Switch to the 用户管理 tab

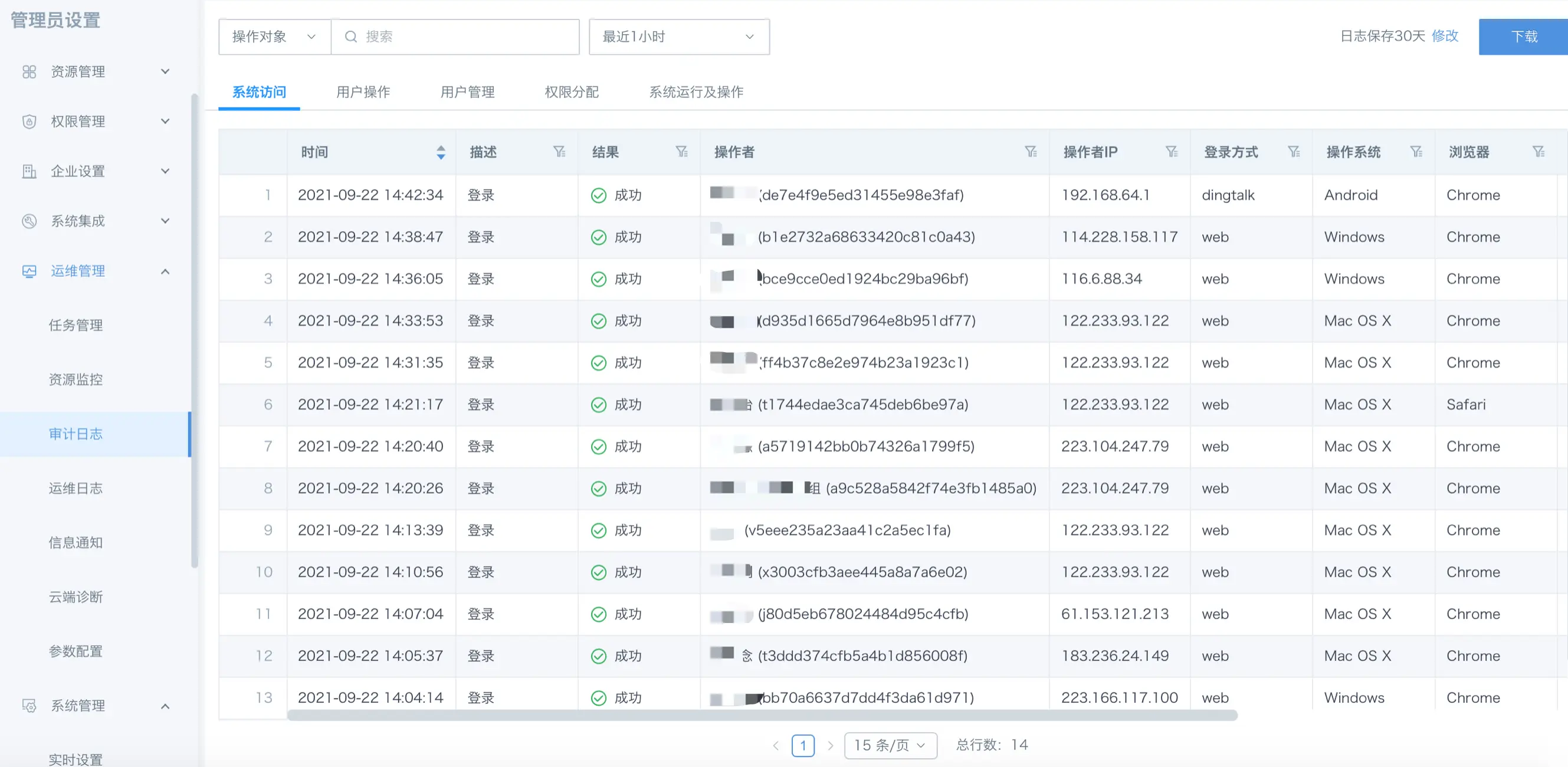pos(467,92)
